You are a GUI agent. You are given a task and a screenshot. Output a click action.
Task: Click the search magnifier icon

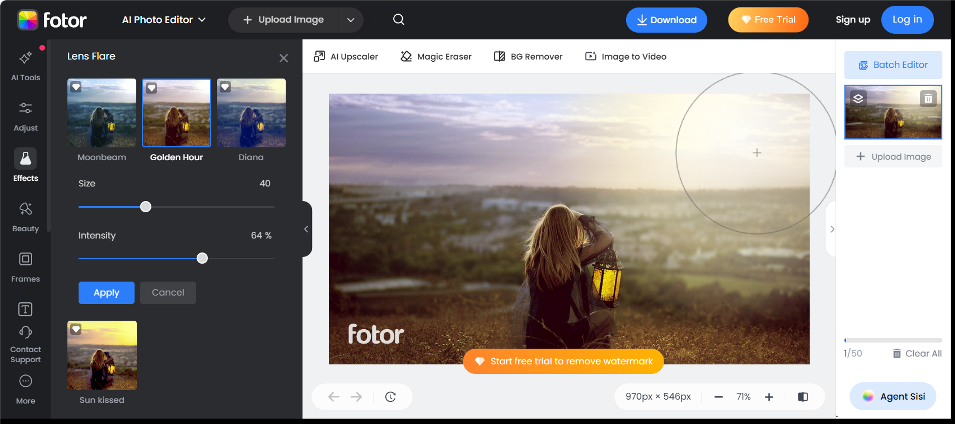(x=399, y=20)
